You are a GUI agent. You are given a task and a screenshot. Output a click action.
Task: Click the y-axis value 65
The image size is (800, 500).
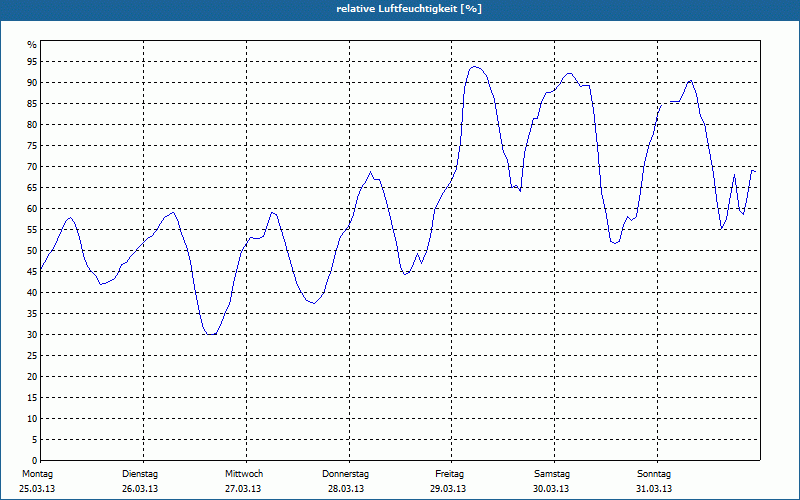32,188
